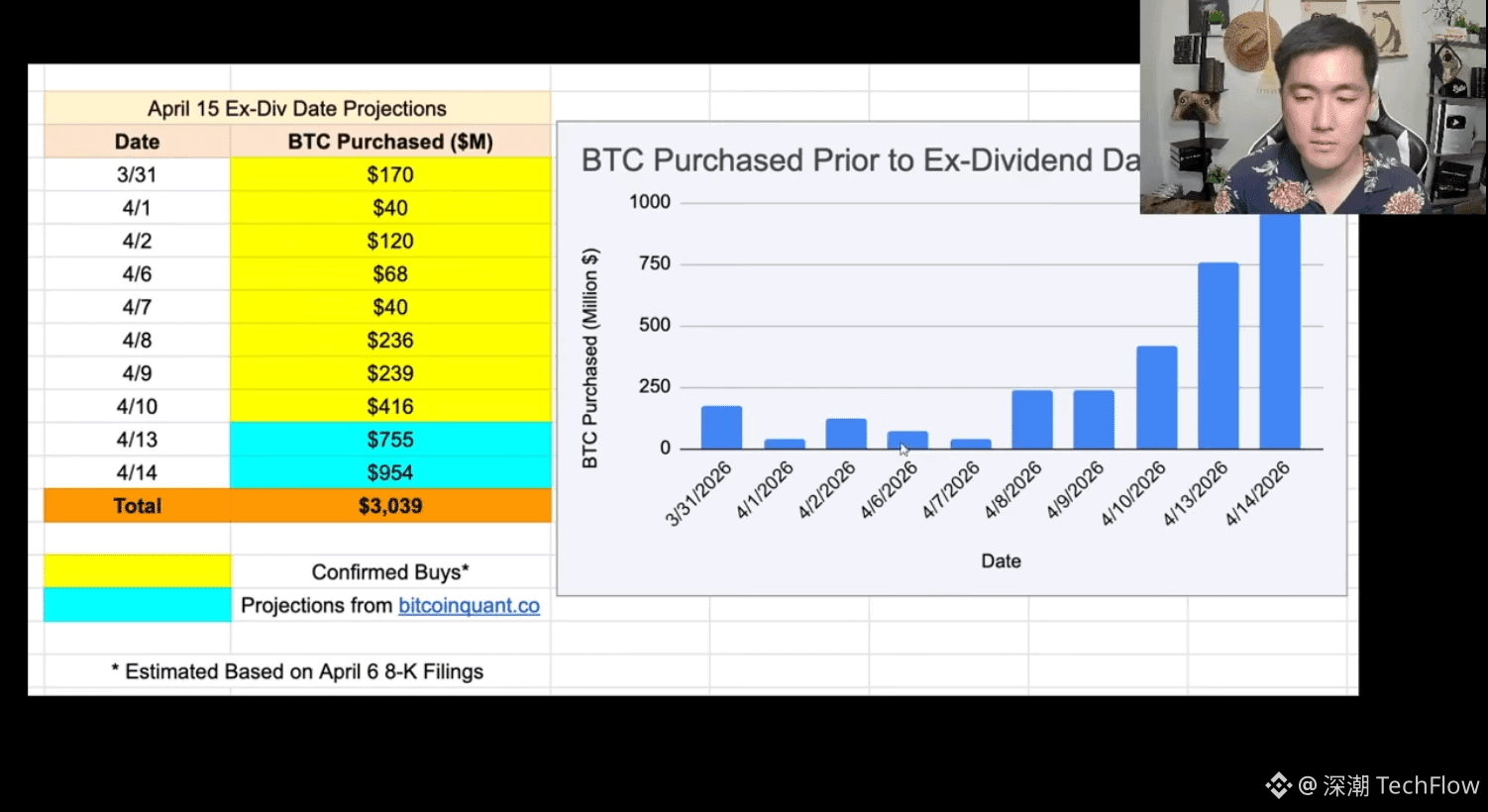Click the Estimated Based on 8-K Filings footnote

coord(297,671)
